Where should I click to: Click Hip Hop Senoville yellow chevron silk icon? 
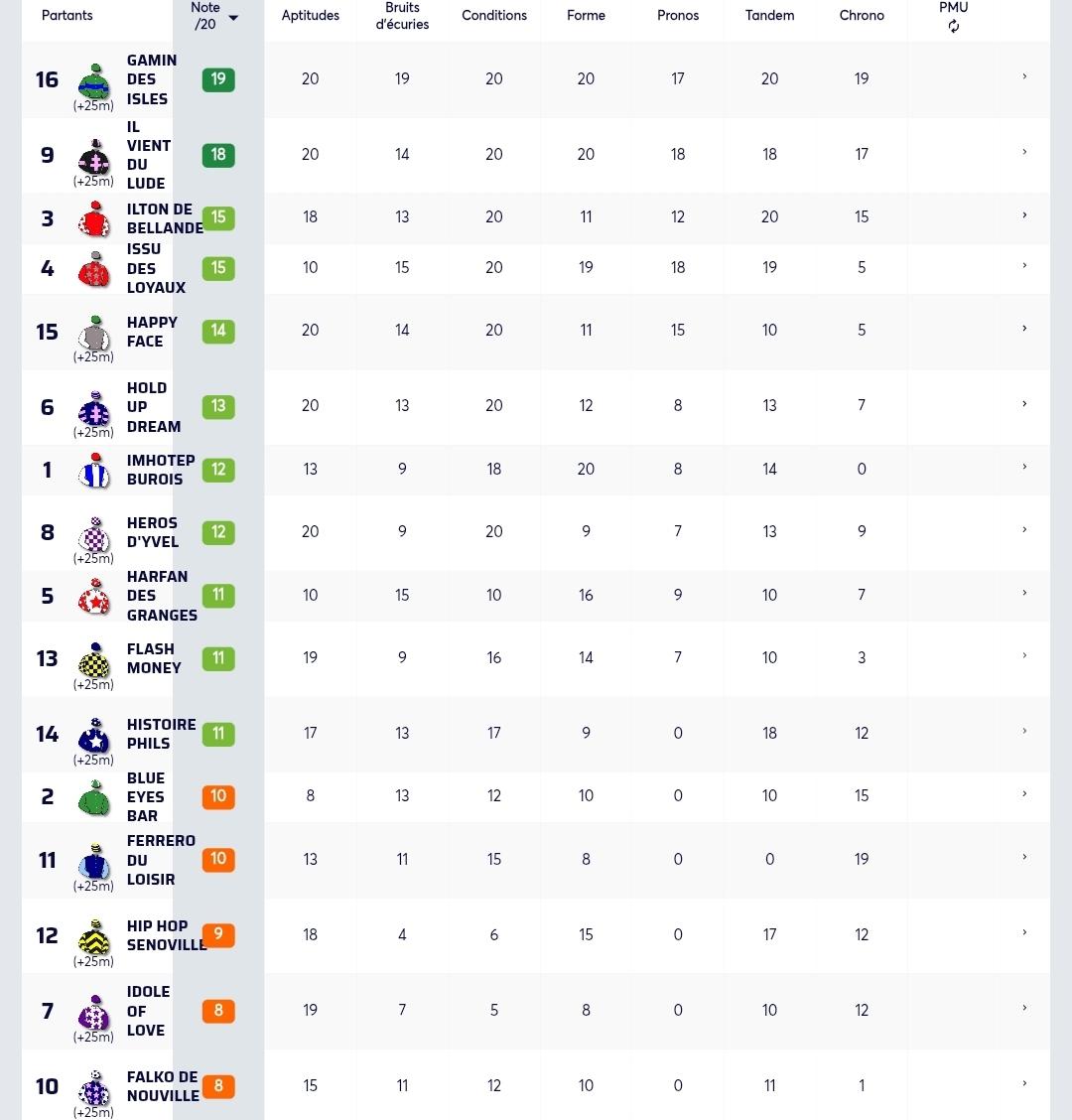click(x=94, y=936)
